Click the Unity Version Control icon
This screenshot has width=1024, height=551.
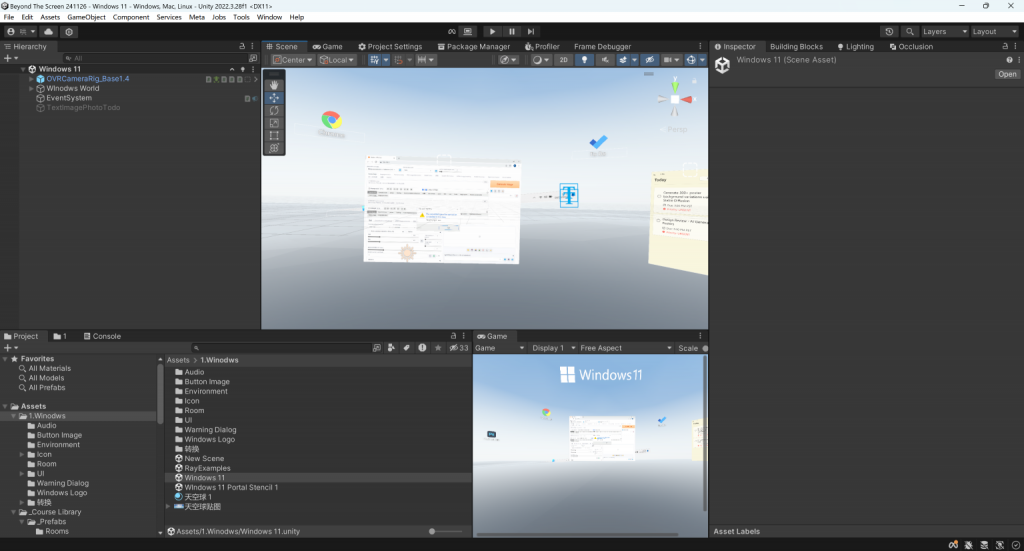point(69,31)
